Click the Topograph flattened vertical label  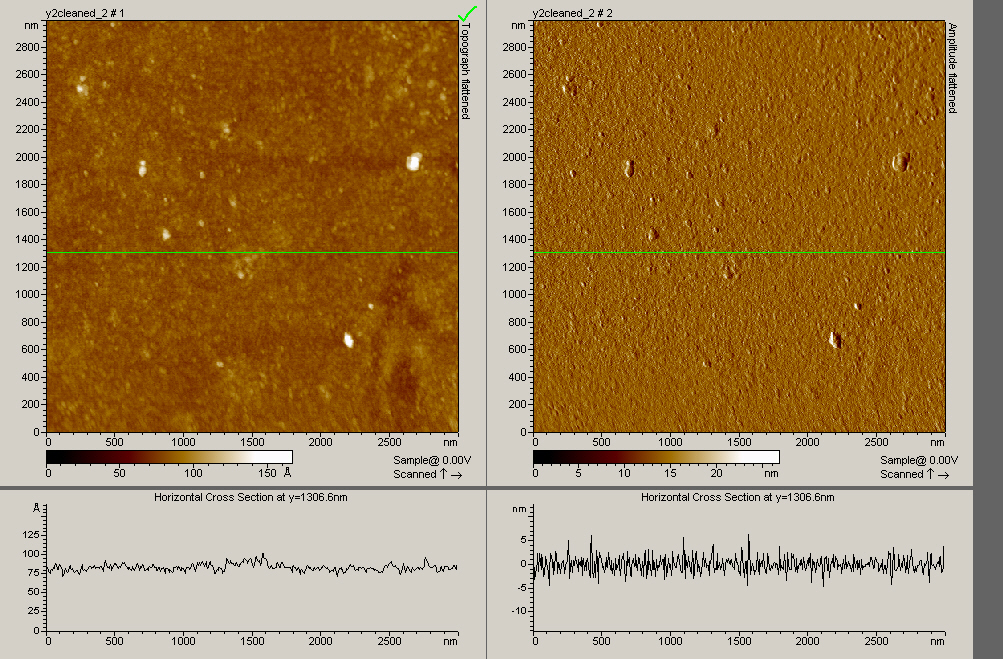tap(465, 72)
